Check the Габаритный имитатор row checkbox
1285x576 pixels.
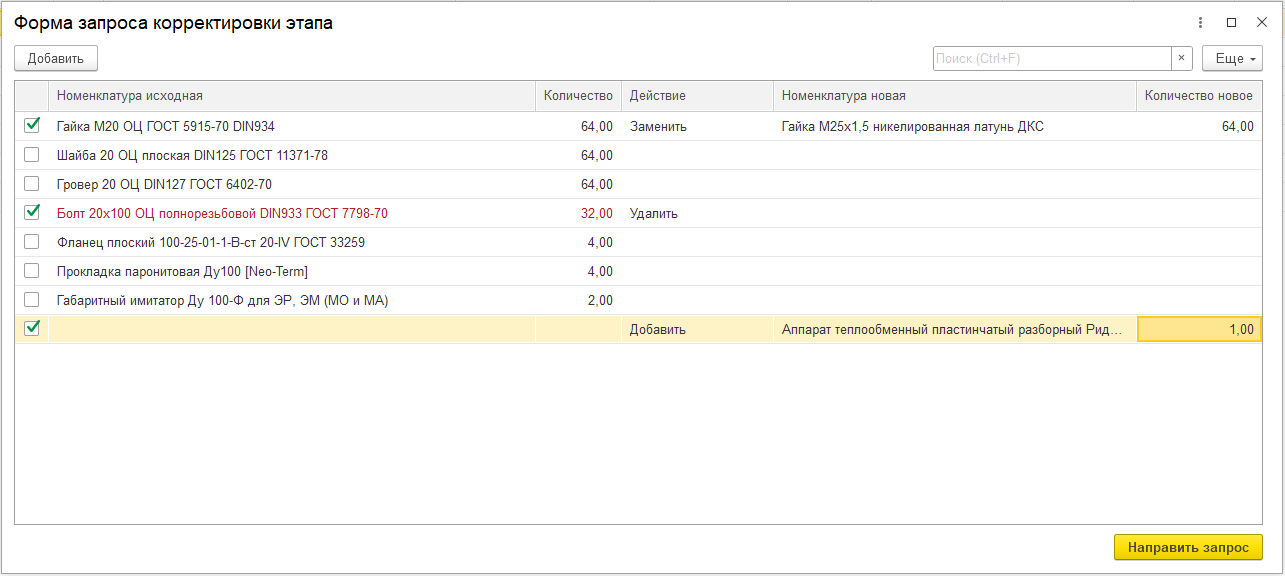click(x=32, y=300)
